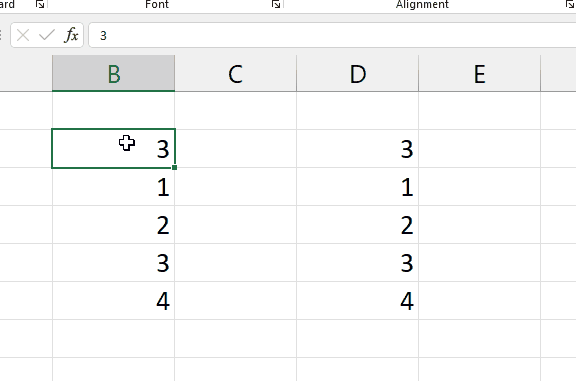Select column B cell containing 2

coord(114,225)
